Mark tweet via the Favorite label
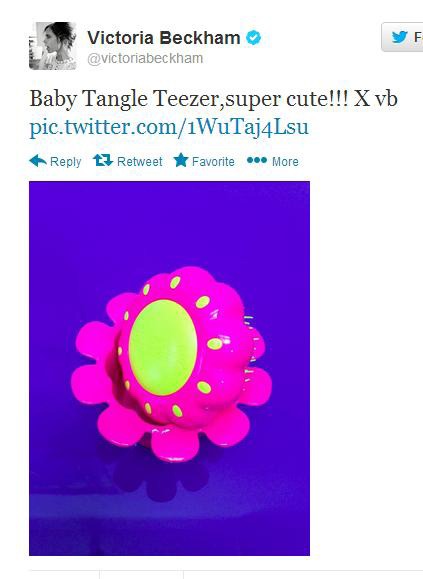The image size is (423, 579). [x=213, y=162]
